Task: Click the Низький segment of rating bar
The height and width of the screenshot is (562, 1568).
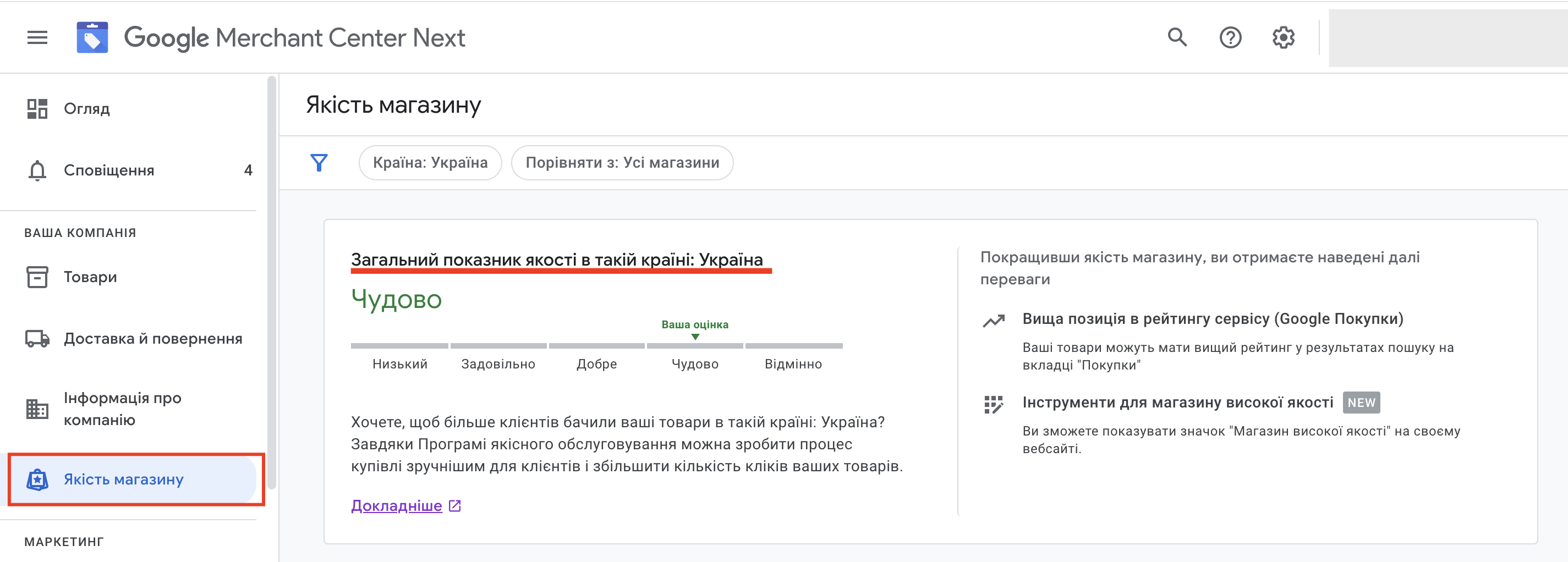Action: coord(399,346)
